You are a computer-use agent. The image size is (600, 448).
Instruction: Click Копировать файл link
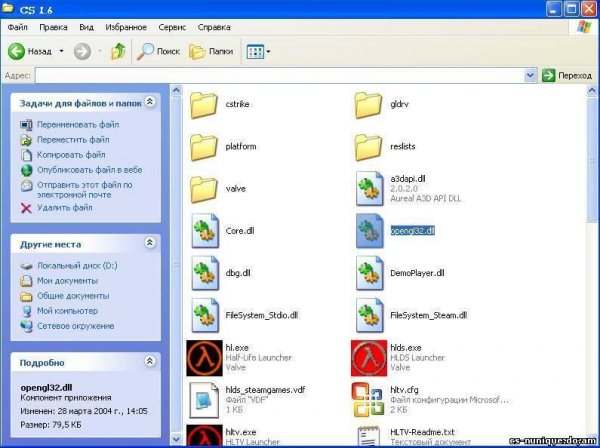71,155
